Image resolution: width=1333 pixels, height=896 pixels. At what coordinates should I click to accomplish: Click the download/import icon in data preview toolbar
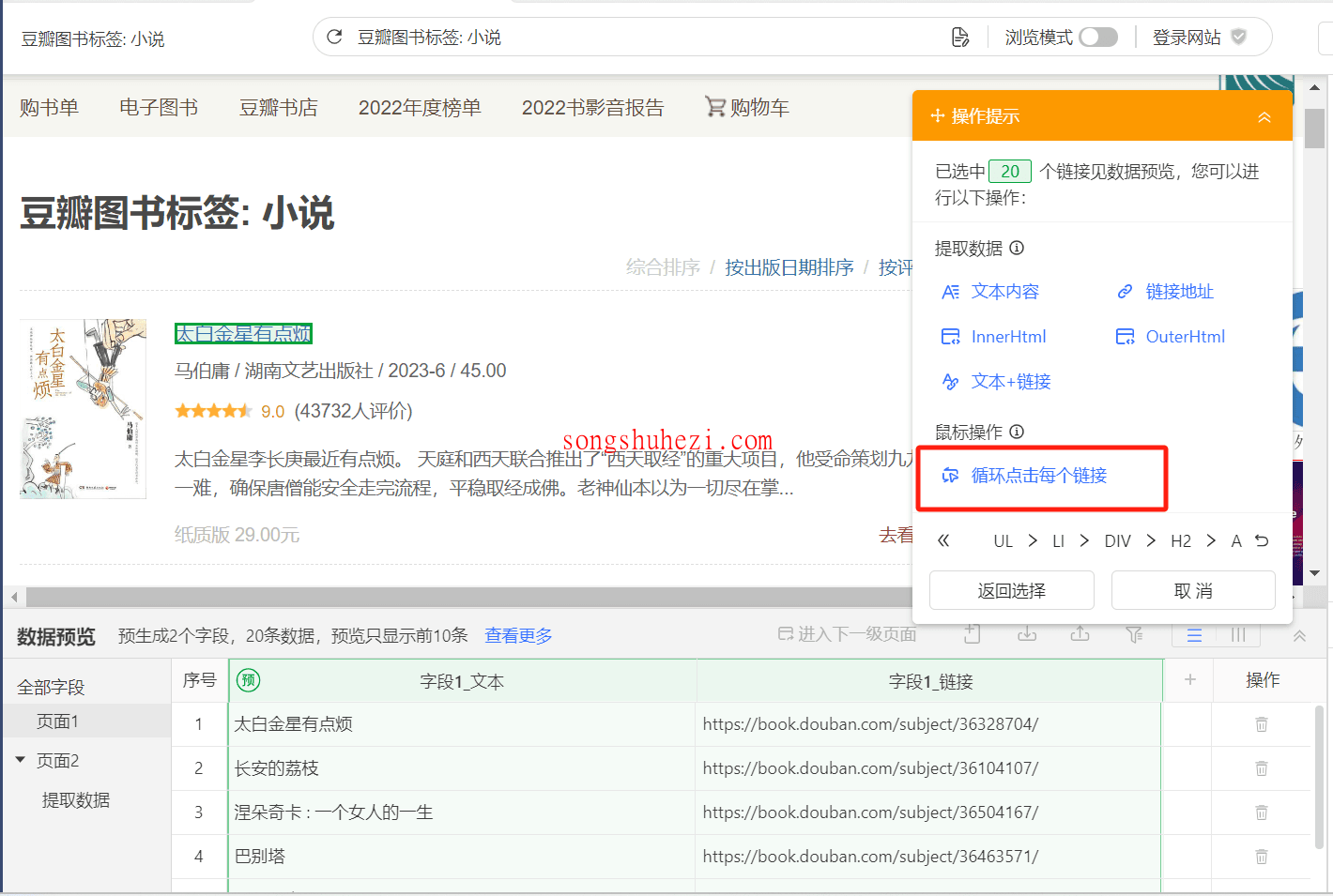(x=1027, y=634)
